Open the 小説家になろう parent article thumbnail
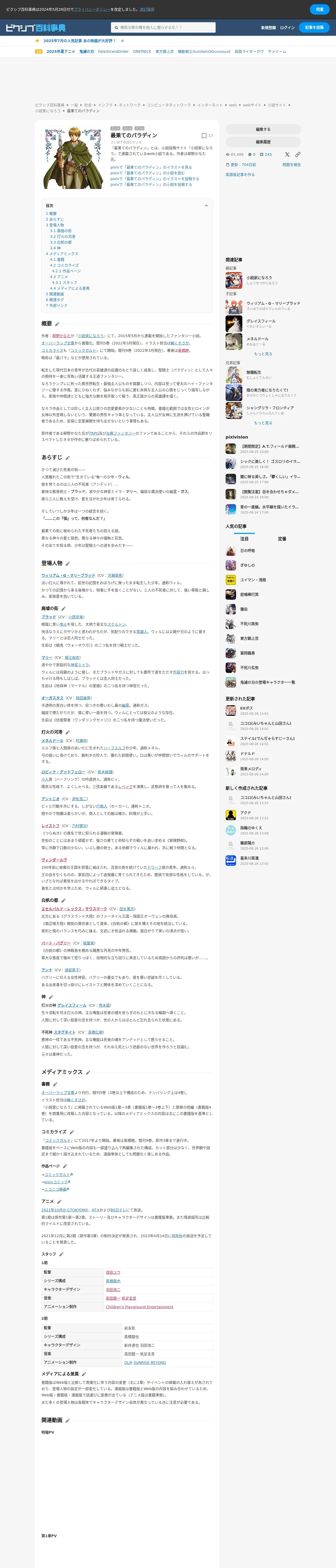 pyautogui.click(x=234, y=281)
